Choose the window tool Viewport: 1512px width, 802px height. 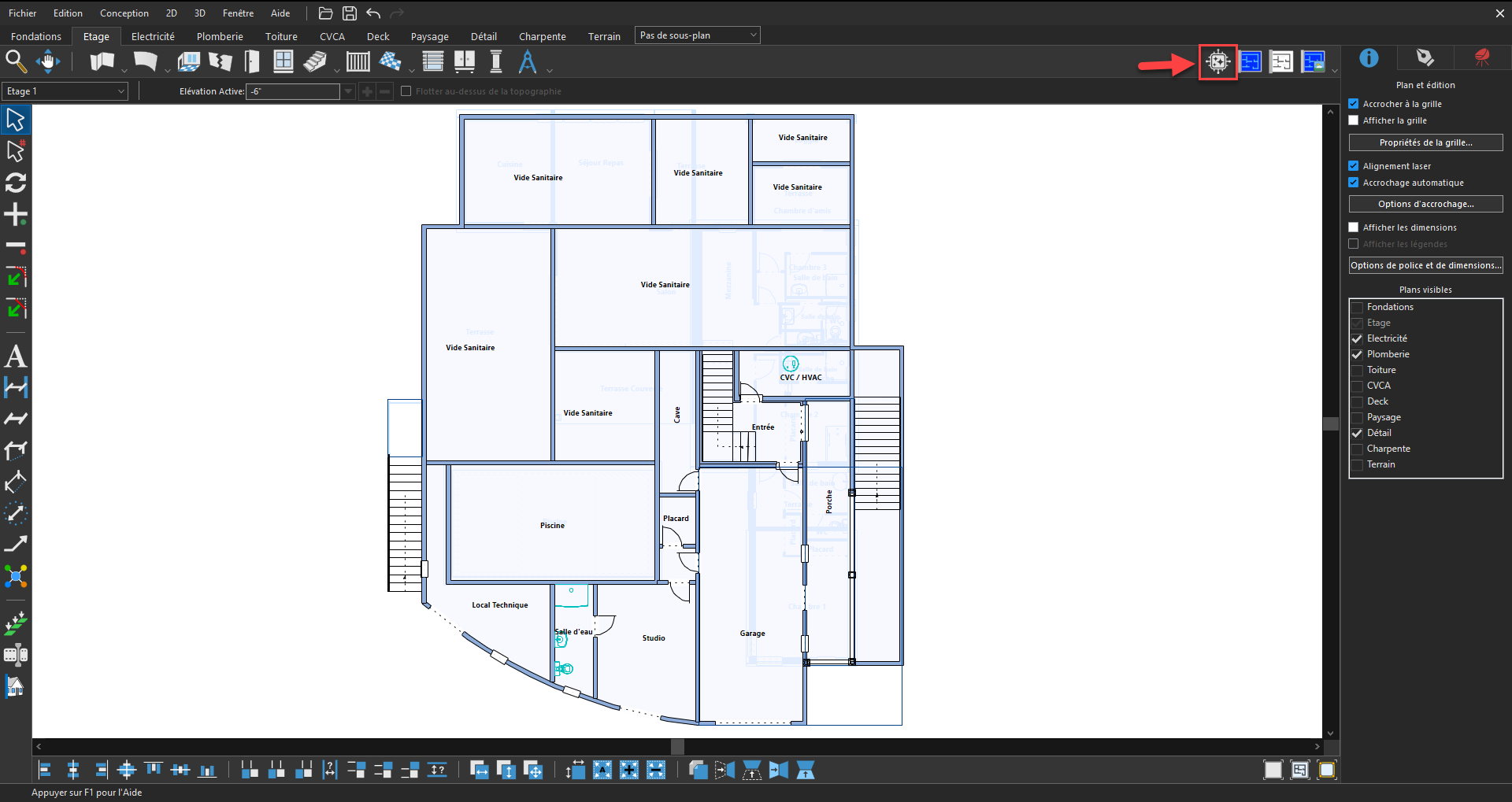click(283, 61)
